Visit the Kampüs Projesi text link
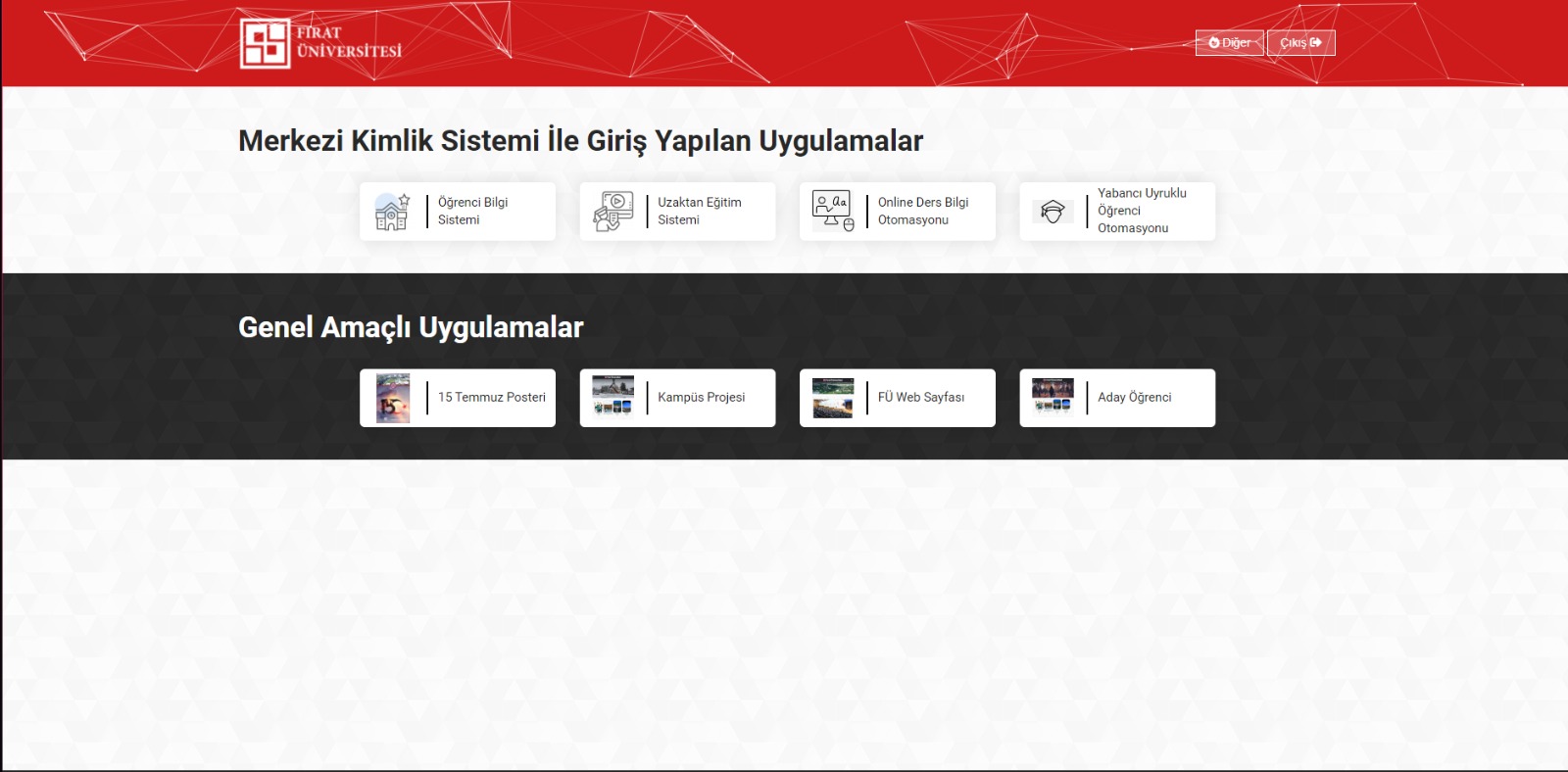 pos(701,398)
